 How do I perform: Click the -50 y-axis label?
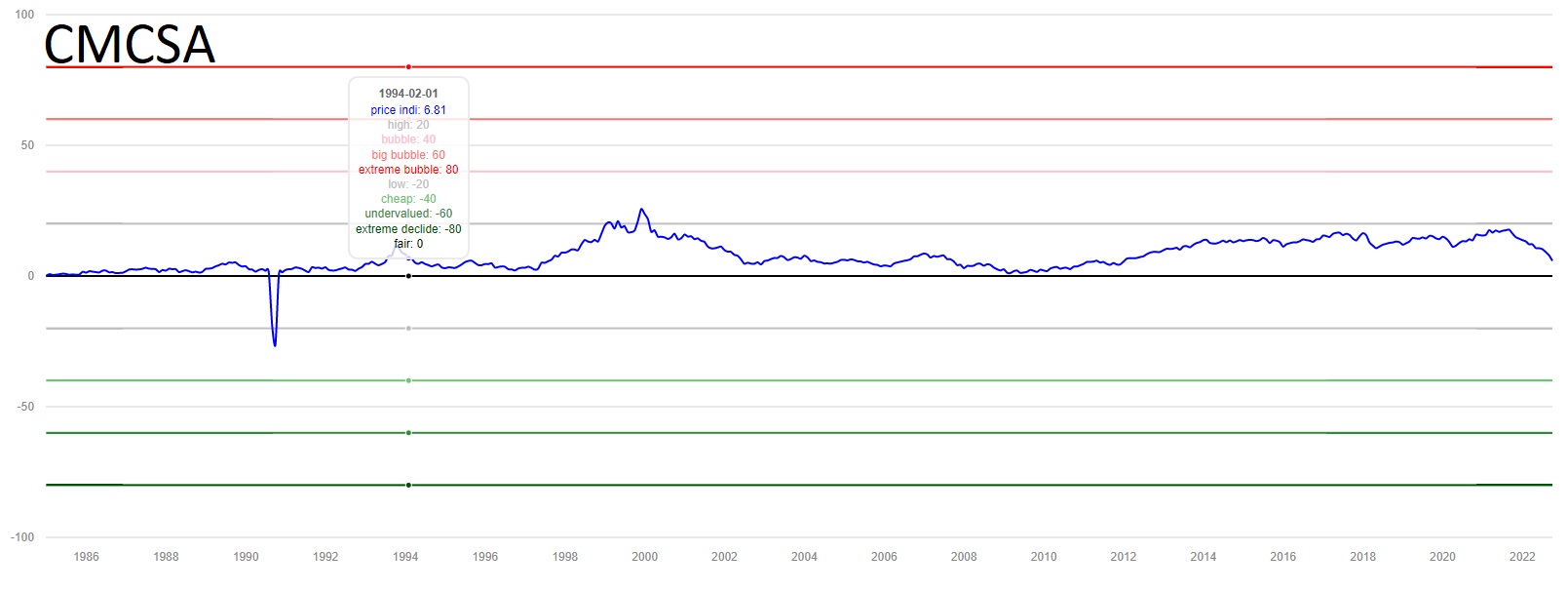26,407
